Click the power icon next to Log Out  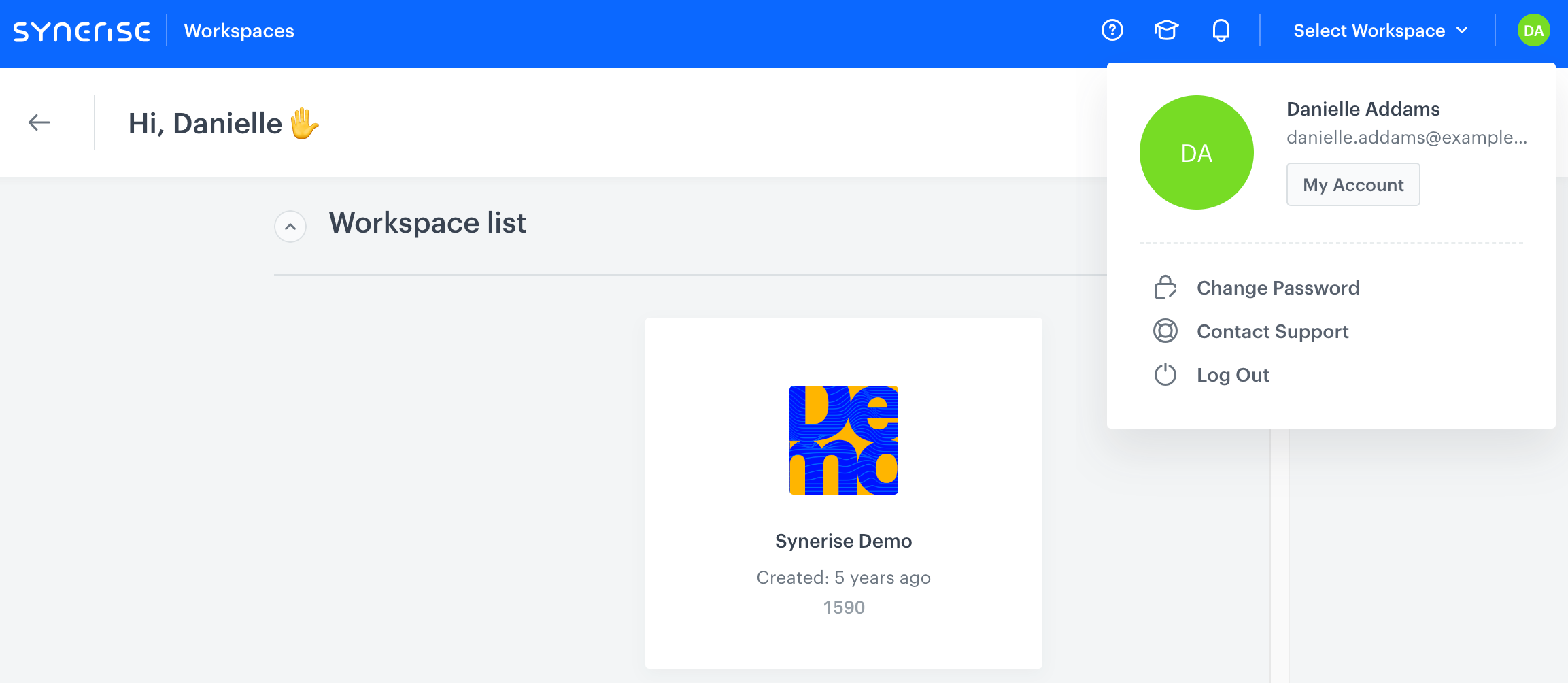pyautogui.click(x=1165, y=374)
